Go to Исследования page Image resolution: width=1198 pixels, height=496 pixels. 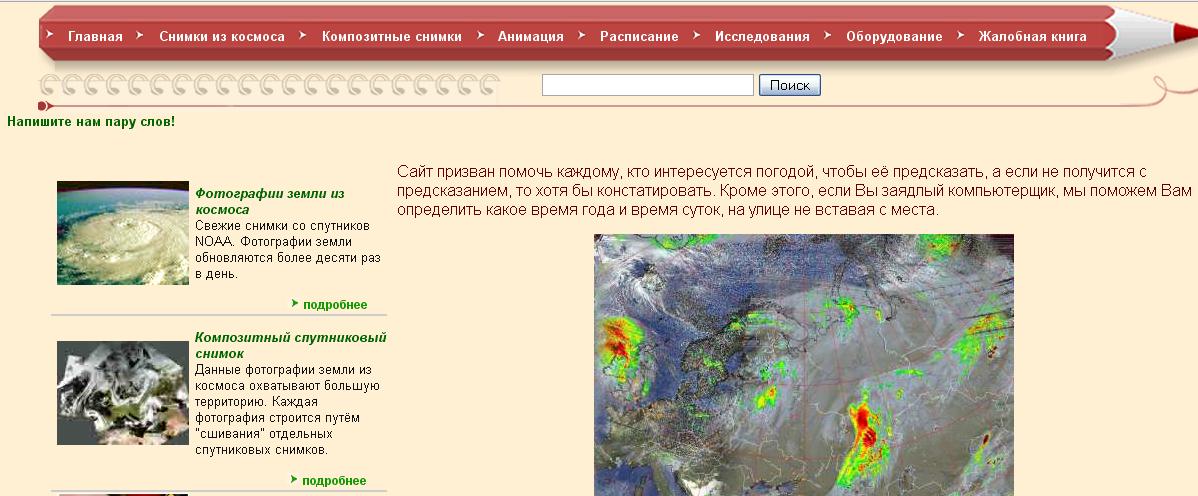762,36
